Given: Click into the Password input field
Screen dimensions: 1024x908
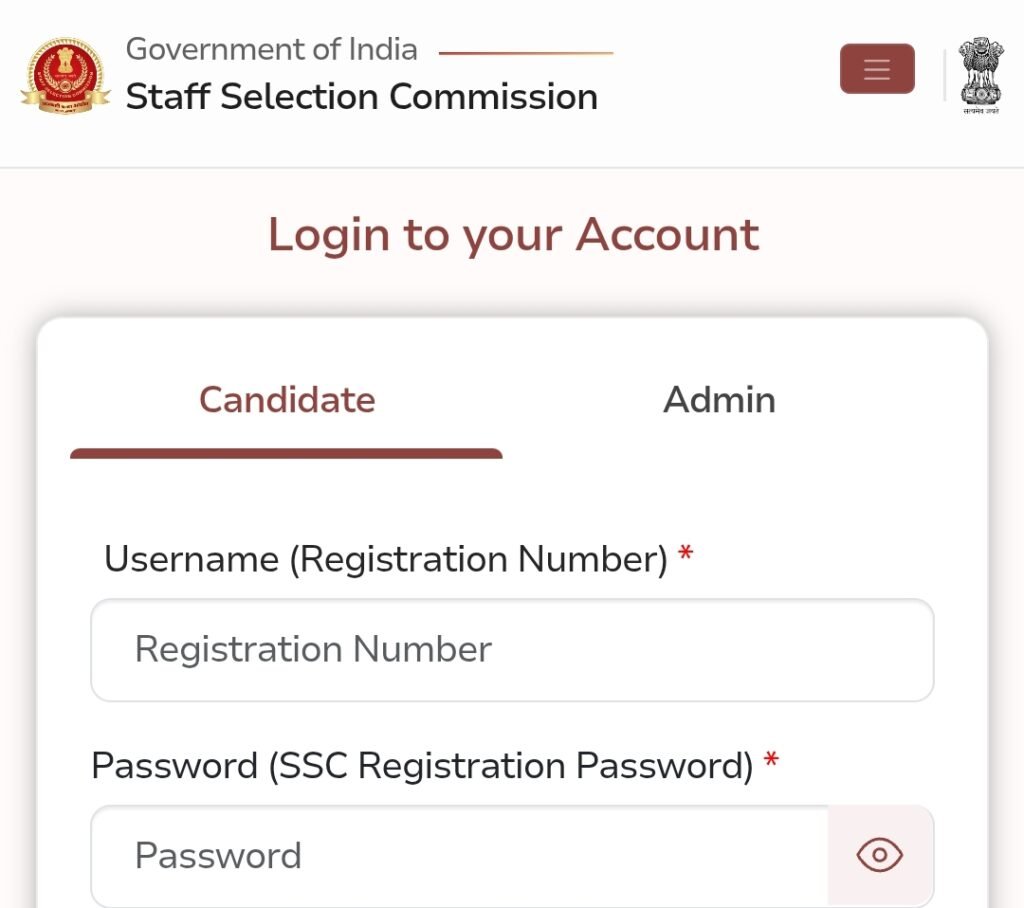Looking at the screenshot, I should click(460, 856).
